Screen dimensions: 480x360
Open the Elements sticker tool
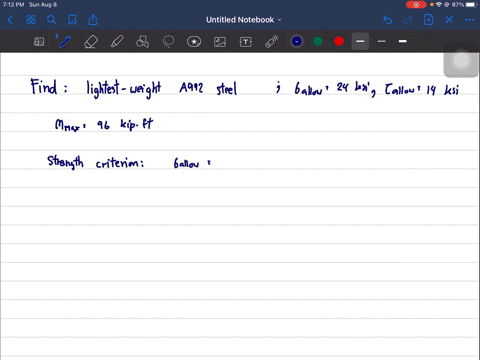194,42
